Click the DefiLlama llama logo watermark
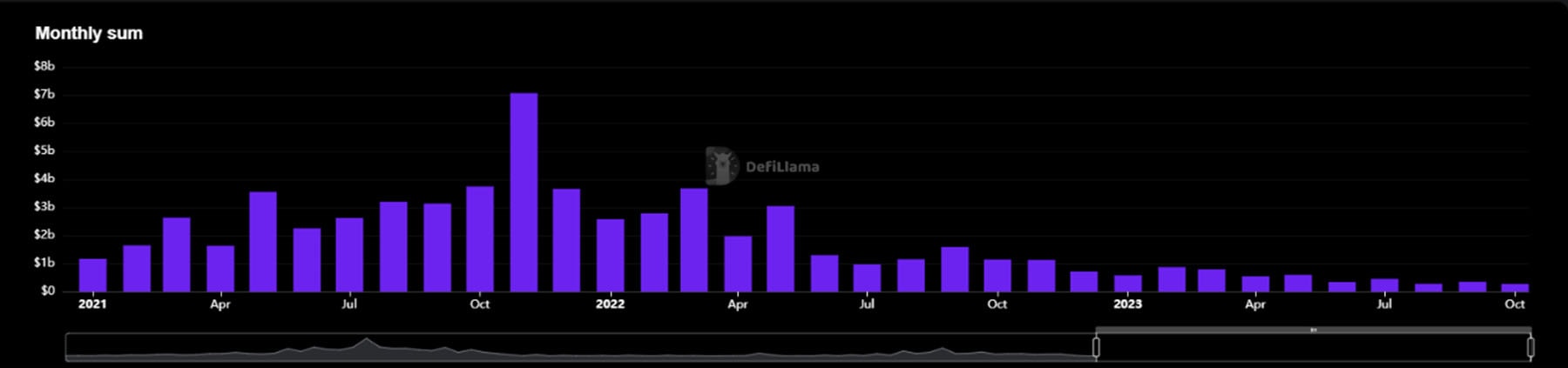 720,165
